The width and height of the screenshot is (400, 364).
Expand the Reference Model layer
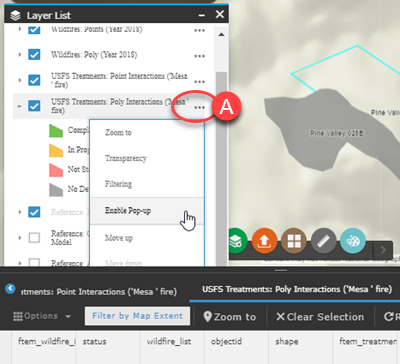[x=19, y=238]
